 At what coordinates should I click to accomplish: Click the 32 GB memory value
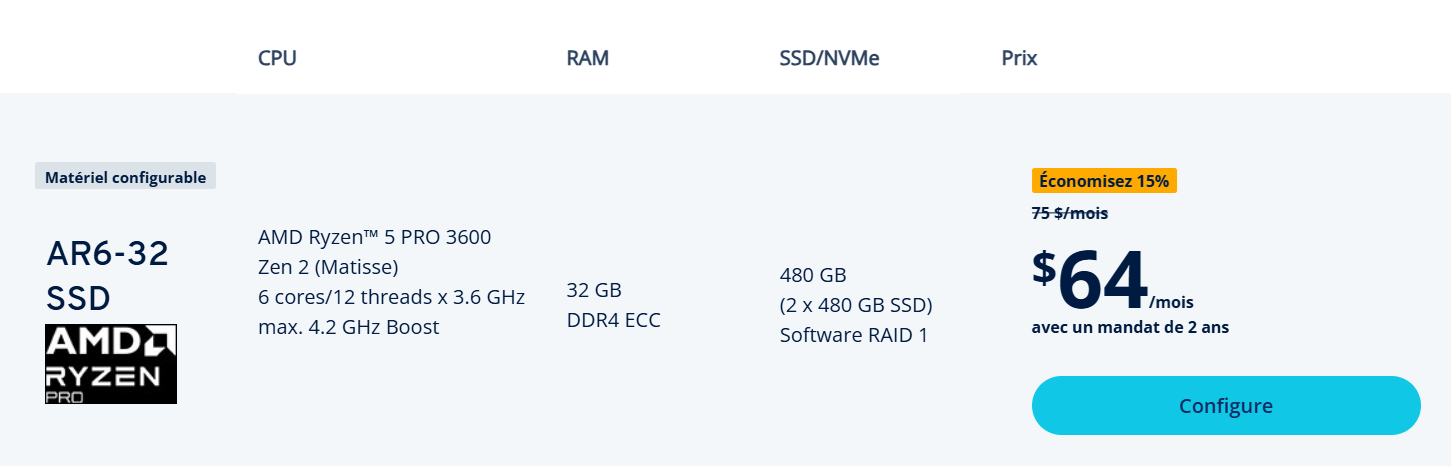click(594, 290)
